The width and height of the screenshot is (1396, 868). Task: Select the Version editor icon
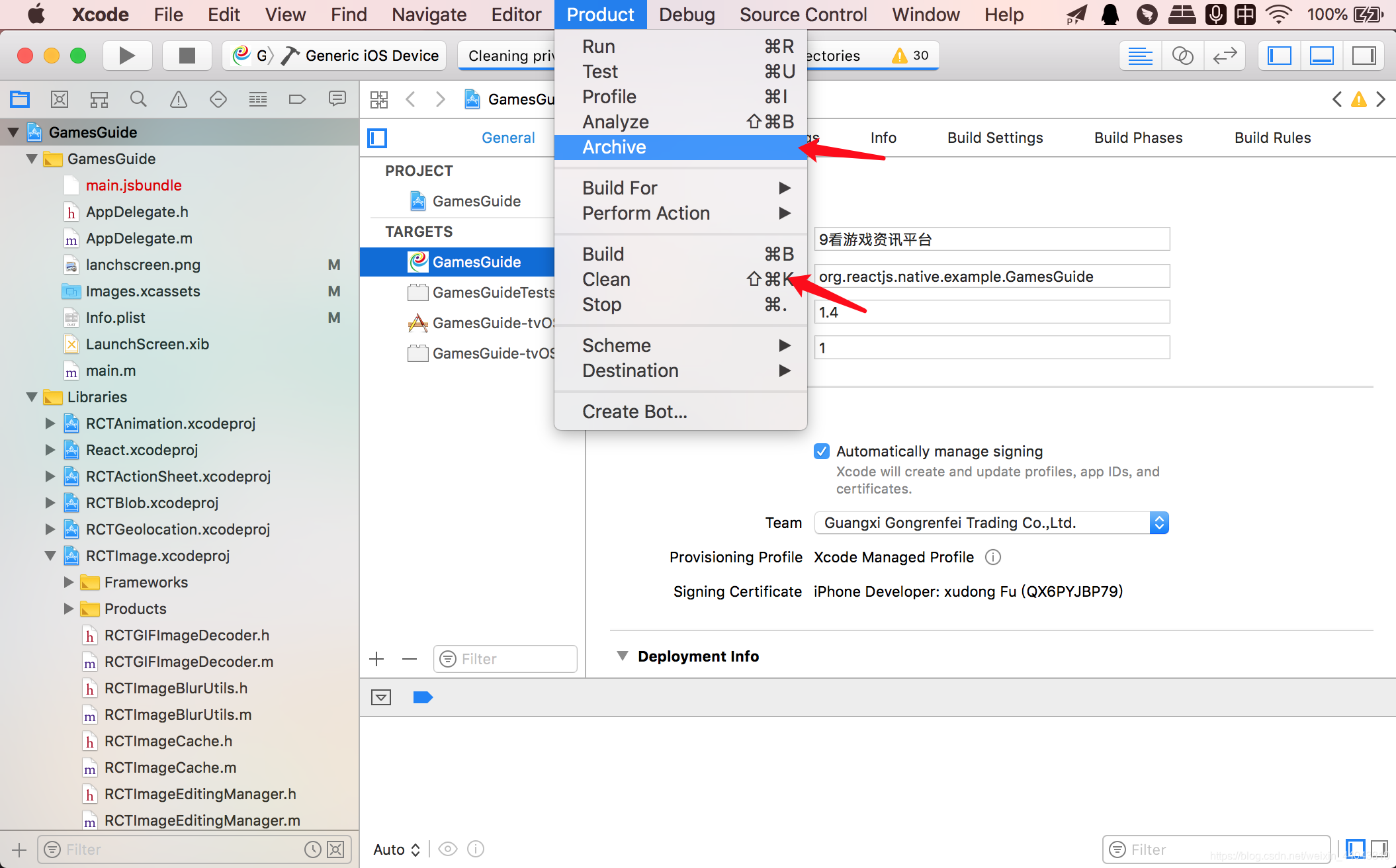(1225, 56)
